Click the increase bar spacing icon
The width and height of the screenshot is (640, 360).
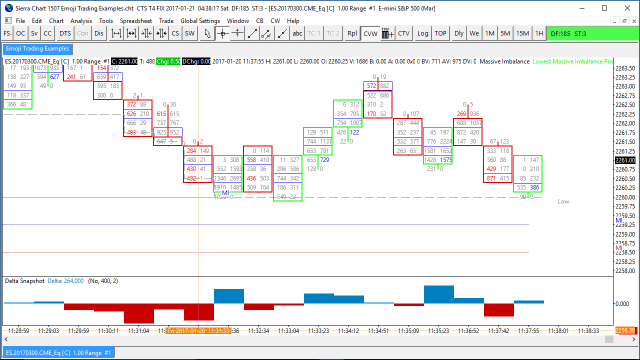131,33
